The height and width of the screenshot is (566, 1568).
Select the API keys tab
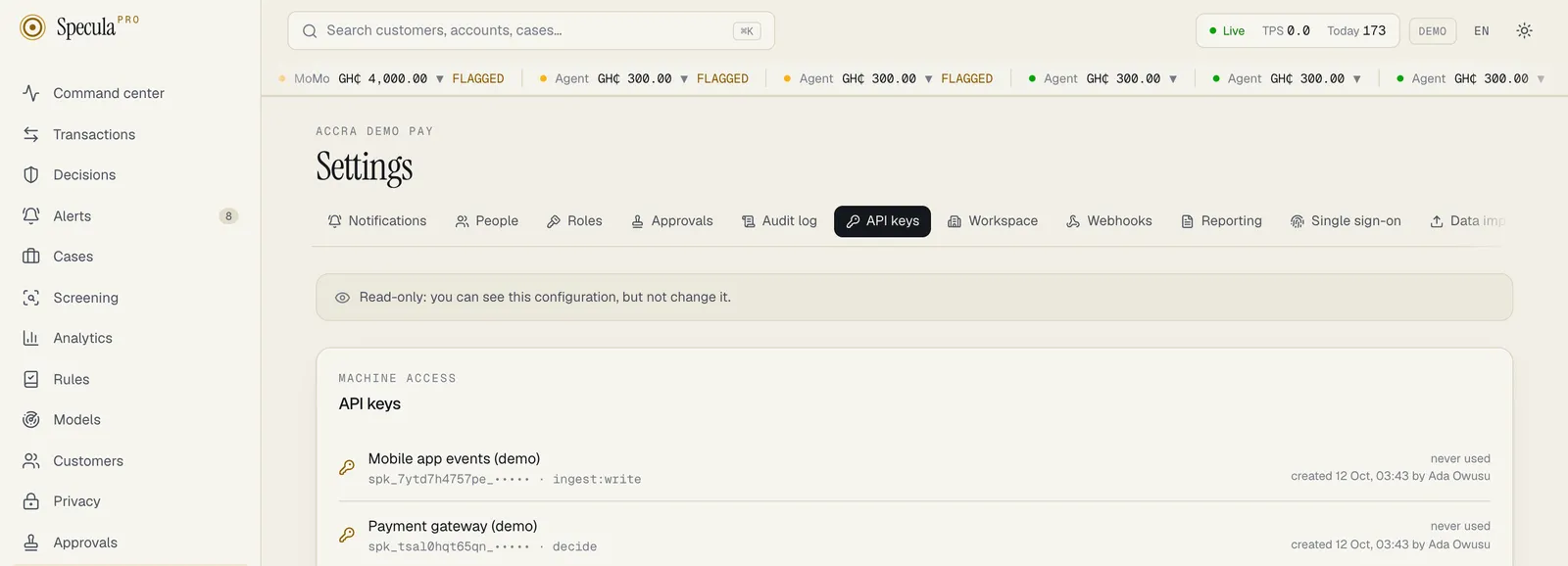tap(882, 221)
